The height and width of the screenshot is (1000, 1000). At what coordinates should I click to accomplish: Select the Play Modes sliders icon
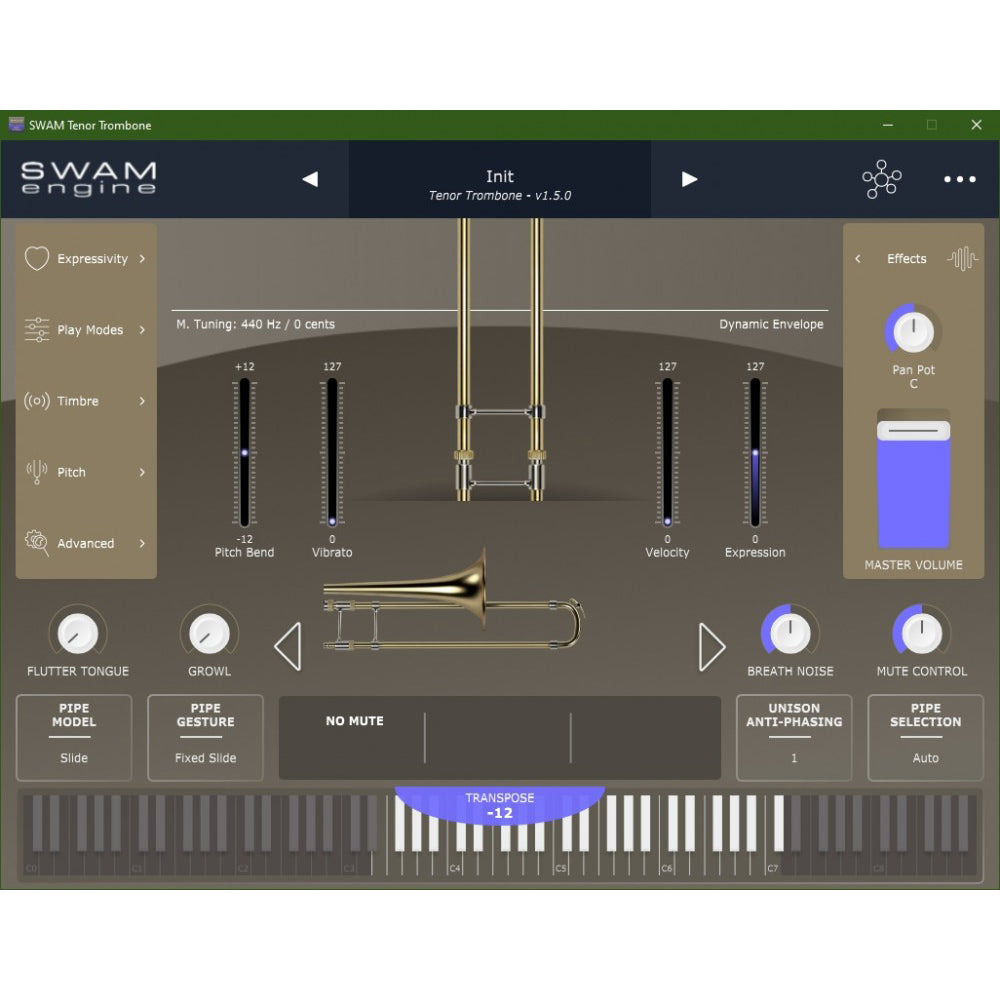[36, 329]
